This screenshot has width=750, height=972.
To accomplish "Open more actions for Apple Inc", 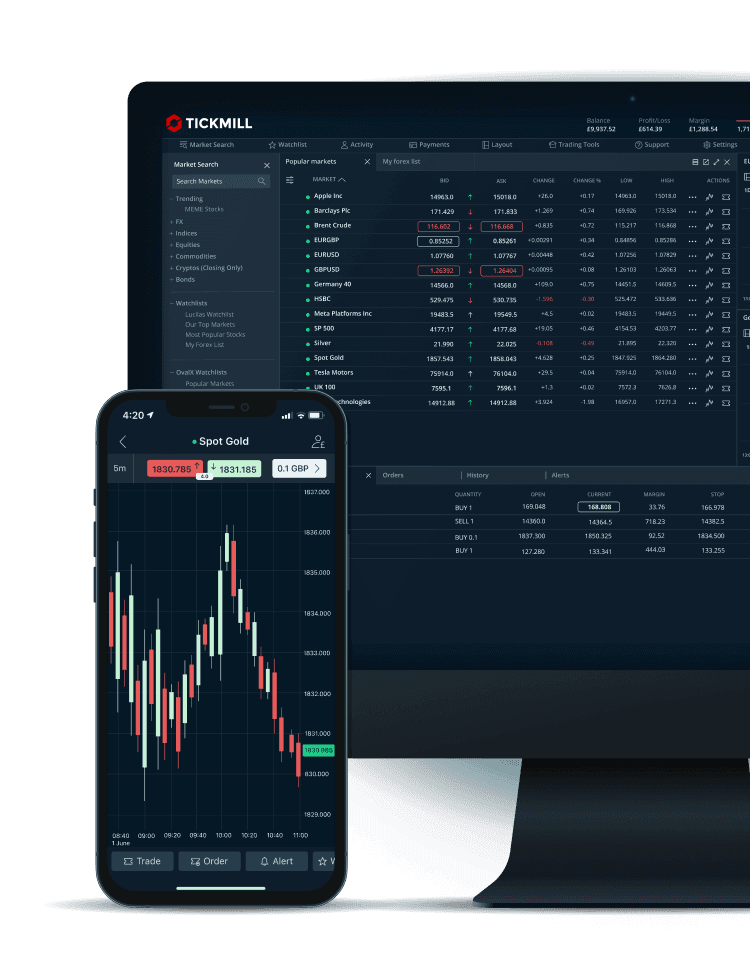I will (692, 197).
